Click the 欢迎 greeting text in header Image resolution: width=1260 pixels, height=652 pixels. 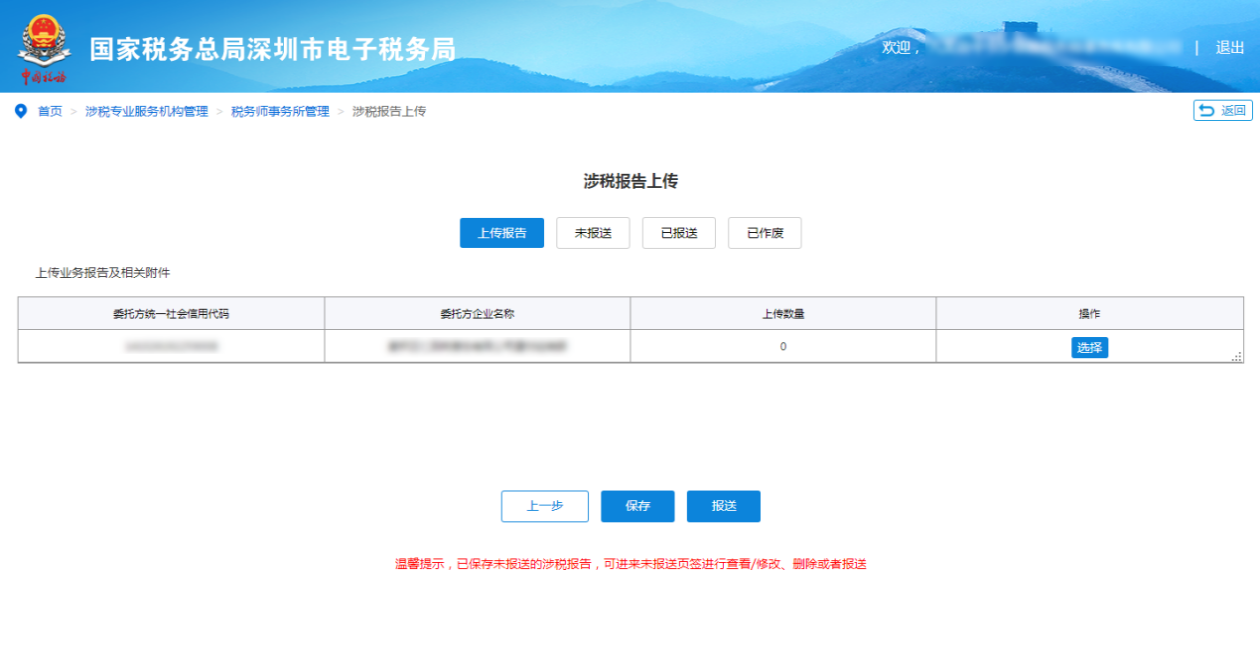[x=900, y=47]
